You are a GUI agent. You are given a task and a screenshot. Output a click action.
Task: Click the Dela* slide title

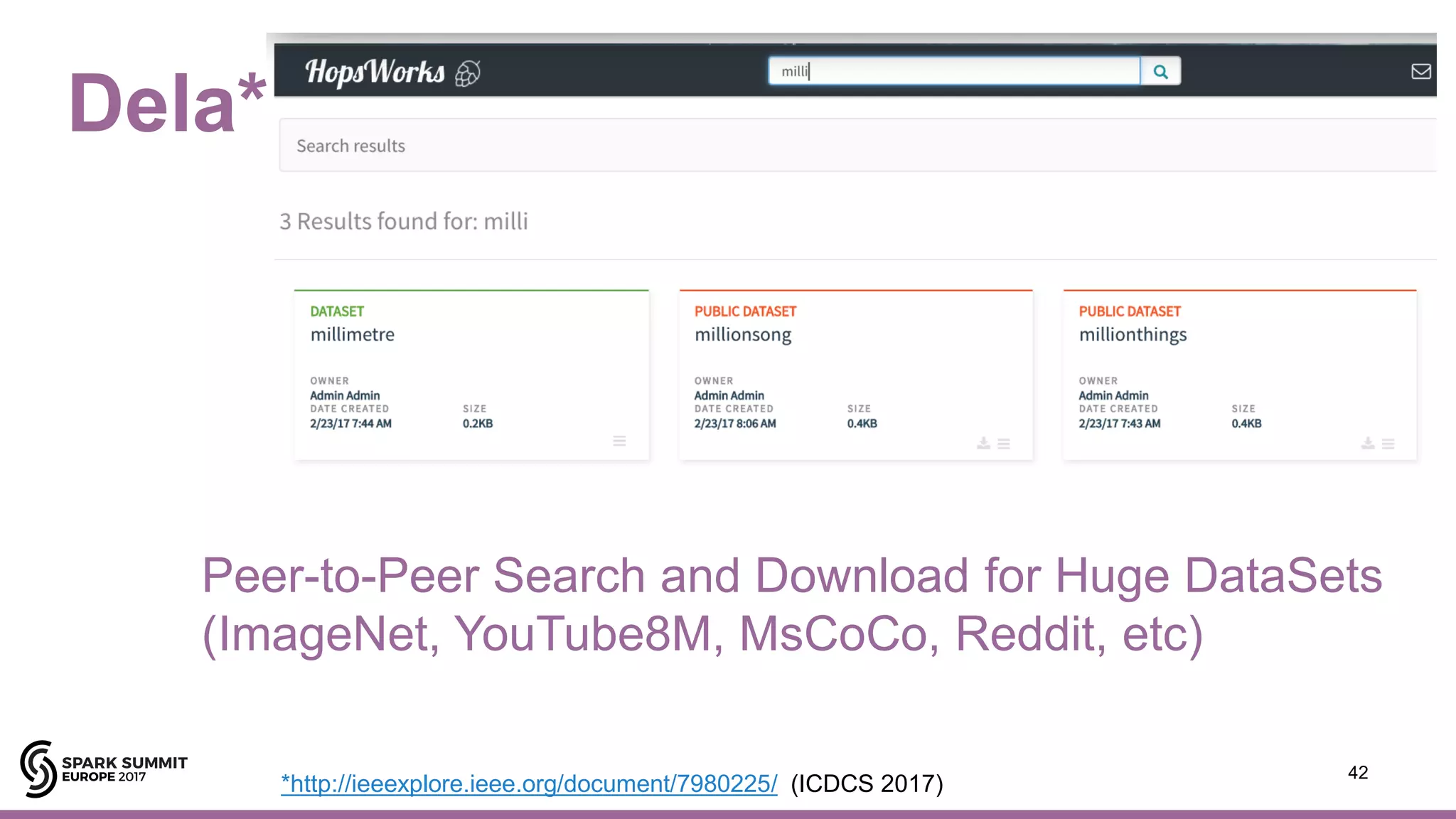[x=167, y=102]
